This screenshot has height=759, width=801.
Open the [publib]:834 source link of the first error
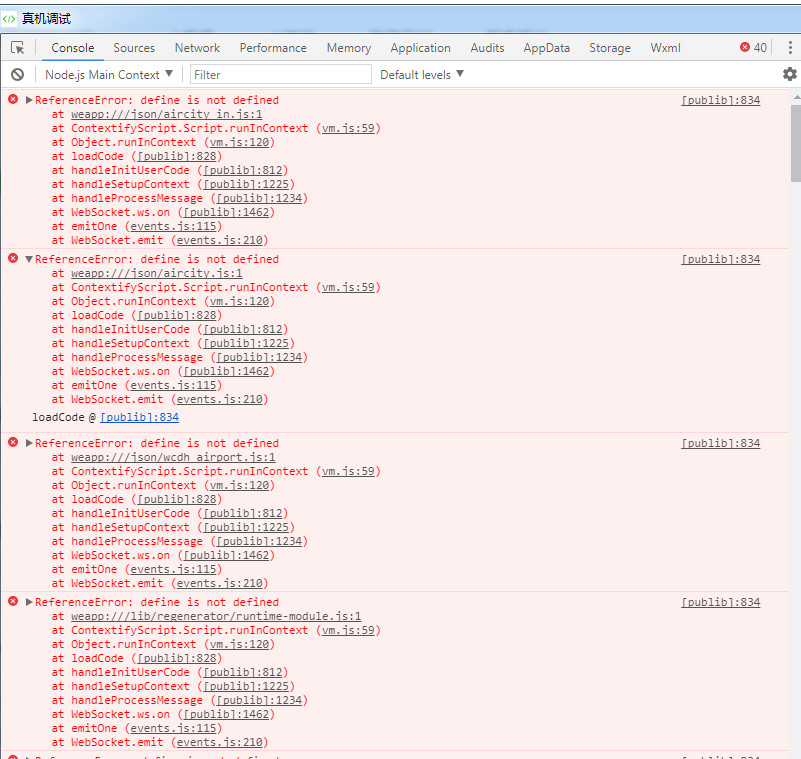click(x=721, y=100)
